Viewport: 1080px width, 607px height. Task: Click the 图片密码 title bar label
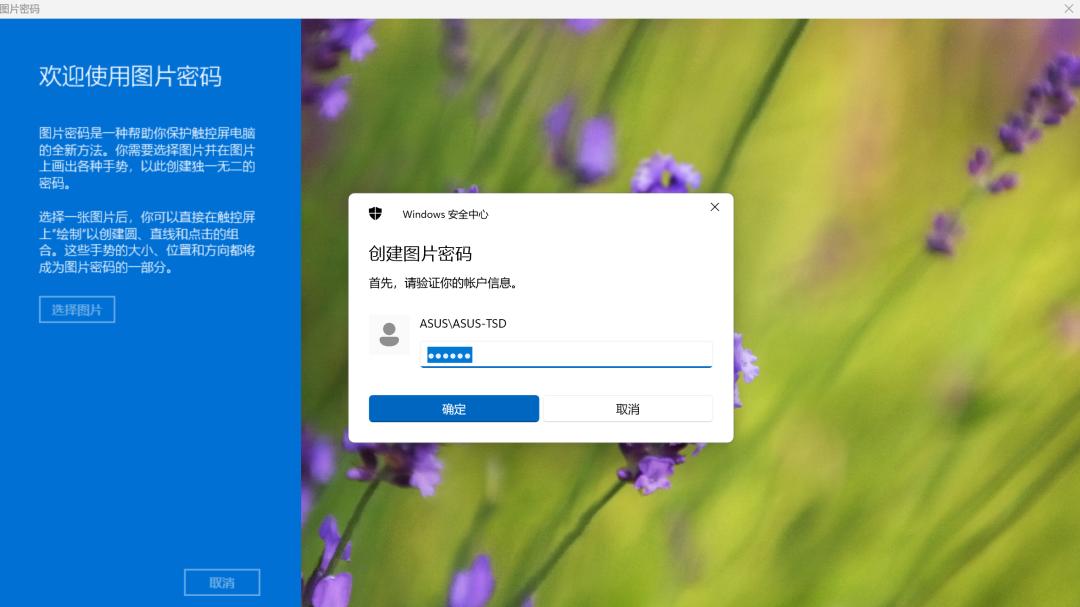point(21,8)
